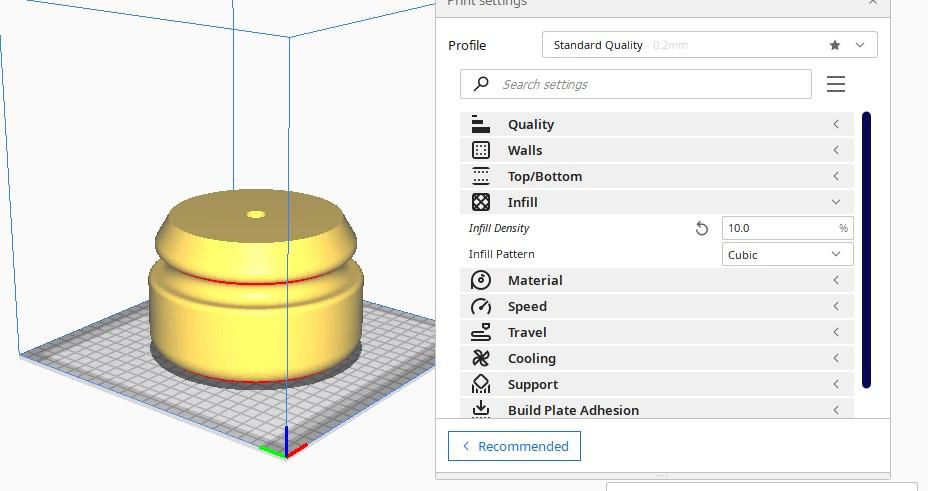
Task: Click the Infill Density value field
Action: point(787,228)
